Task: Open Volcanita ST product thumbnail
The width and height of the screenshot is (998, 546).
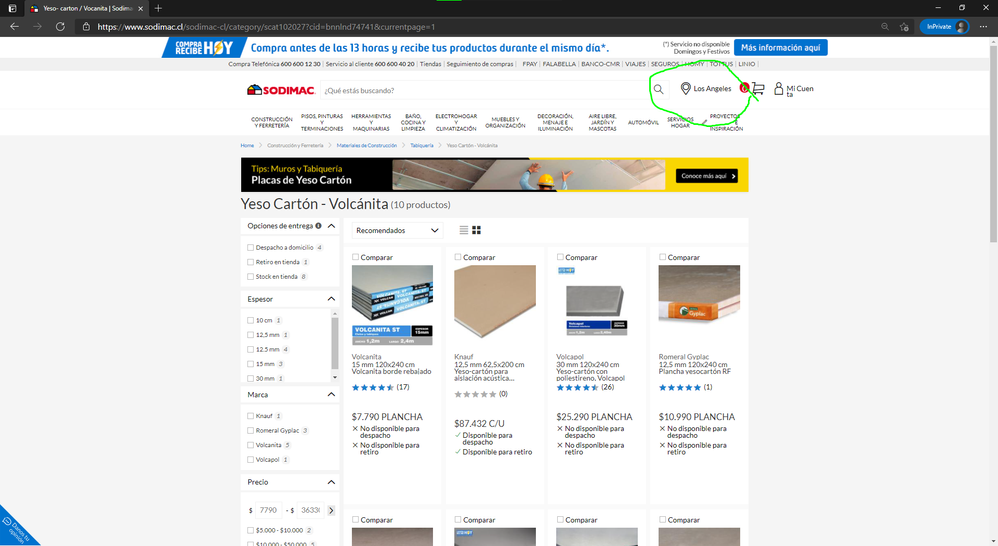Action: pos(392,305)
